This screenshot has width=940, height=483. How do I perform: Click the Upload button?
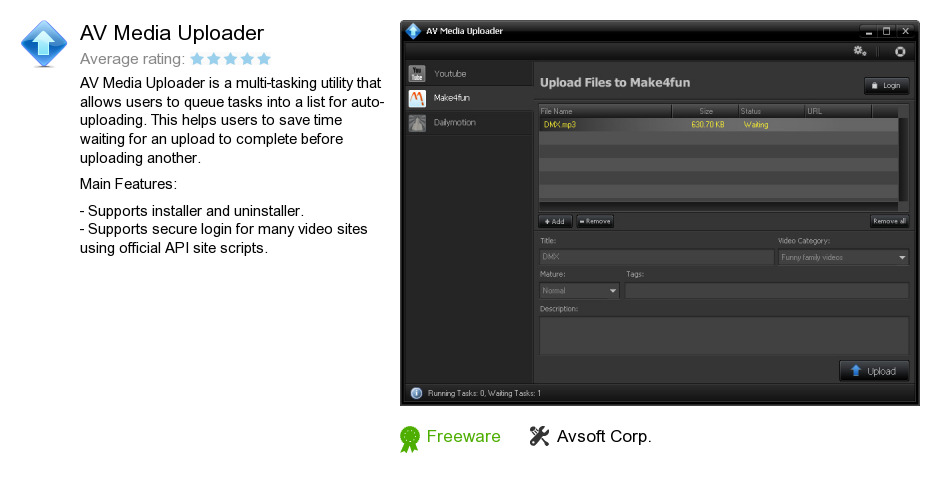873,371
